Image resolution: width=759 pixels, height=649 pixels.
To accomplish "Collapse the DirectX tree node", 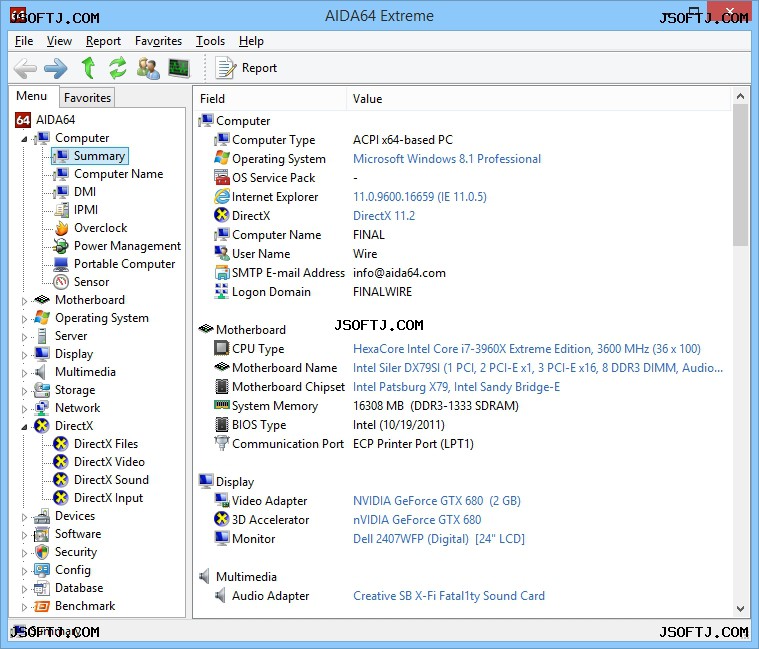I will click(24, 427).
